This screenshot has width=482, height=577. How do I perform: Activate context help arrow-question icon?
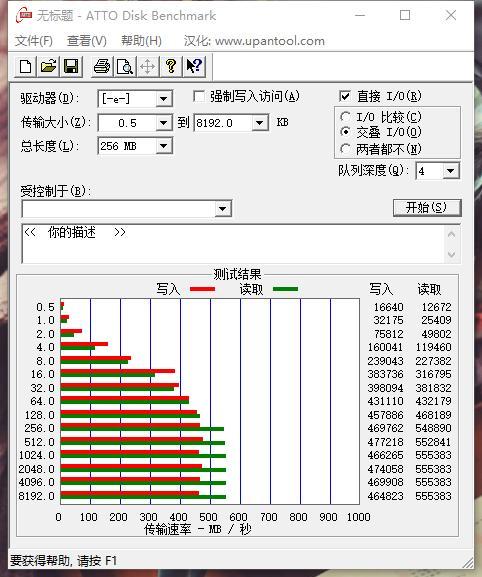pyautogui.click(x=194, y=67)
